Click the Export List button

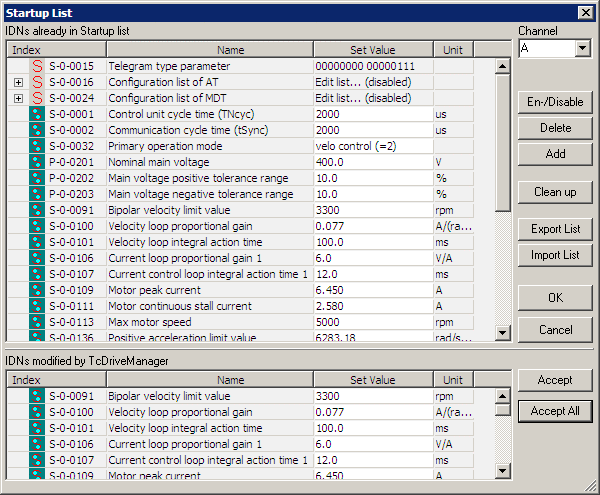tap(555, 229)
